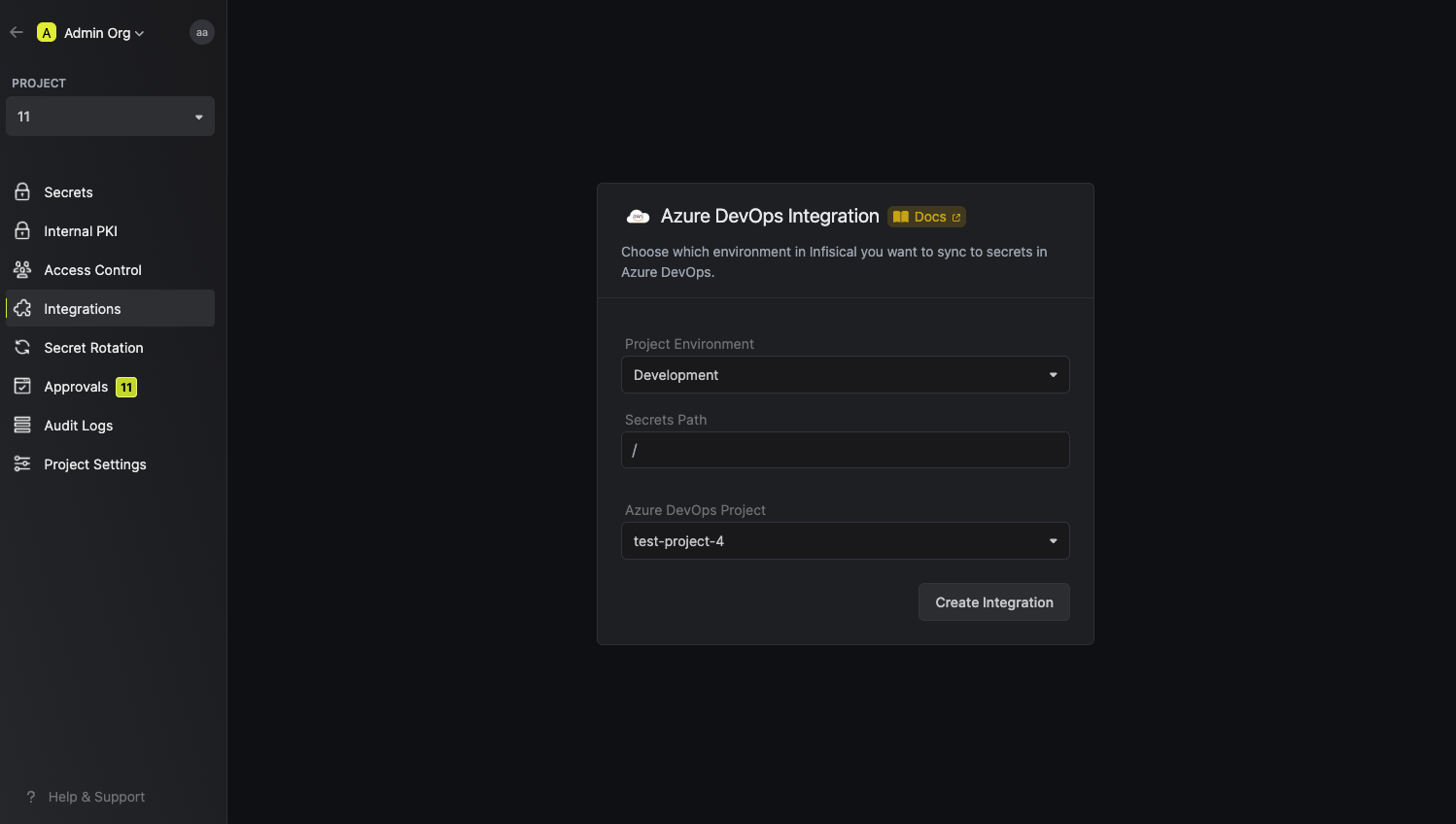Click the Approvals checklist icon

pos(22,386)
